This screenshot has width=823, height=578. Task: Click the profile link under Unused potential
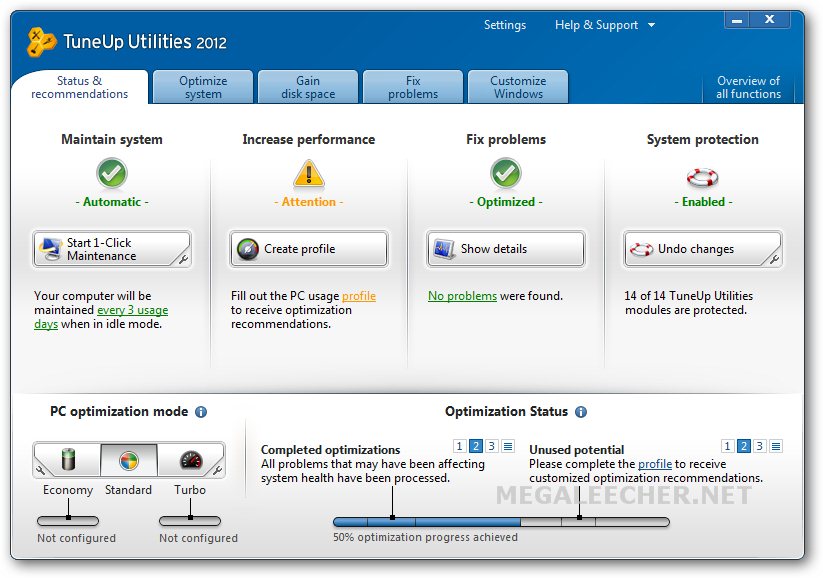tap(655, 464)
